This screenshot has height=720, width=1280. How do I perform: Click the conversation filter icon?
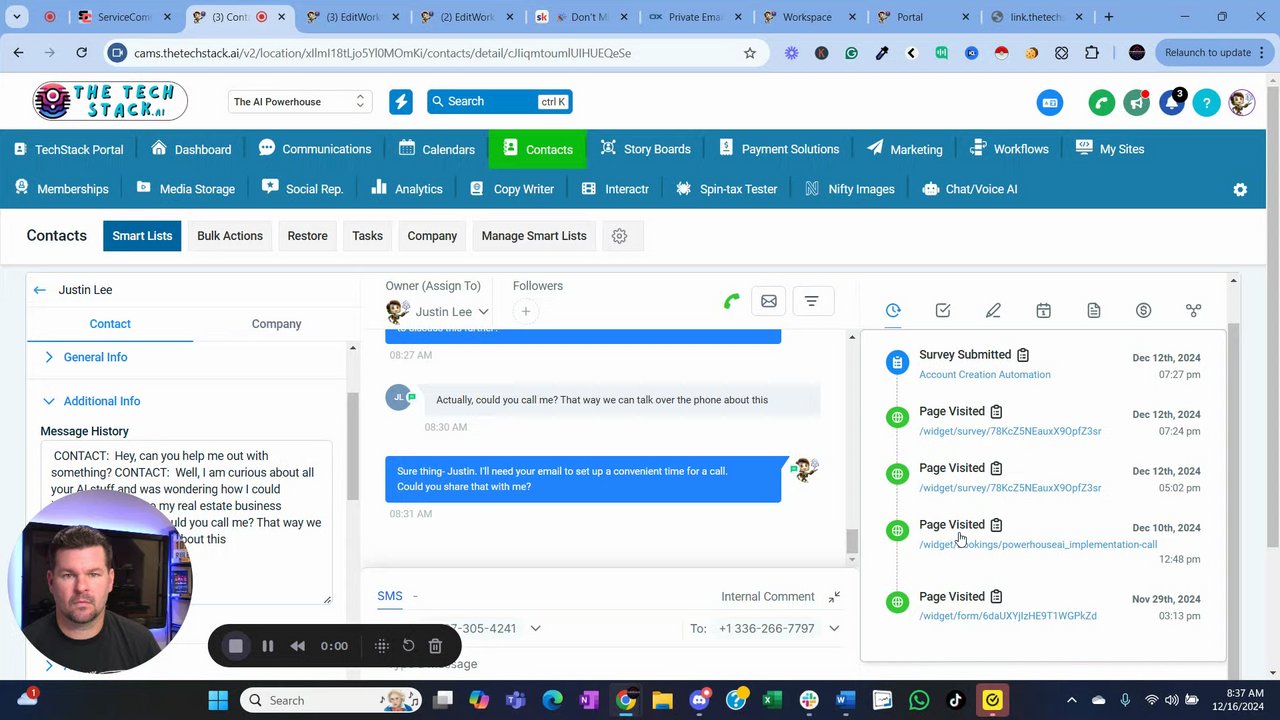click(x=812, y=301)
